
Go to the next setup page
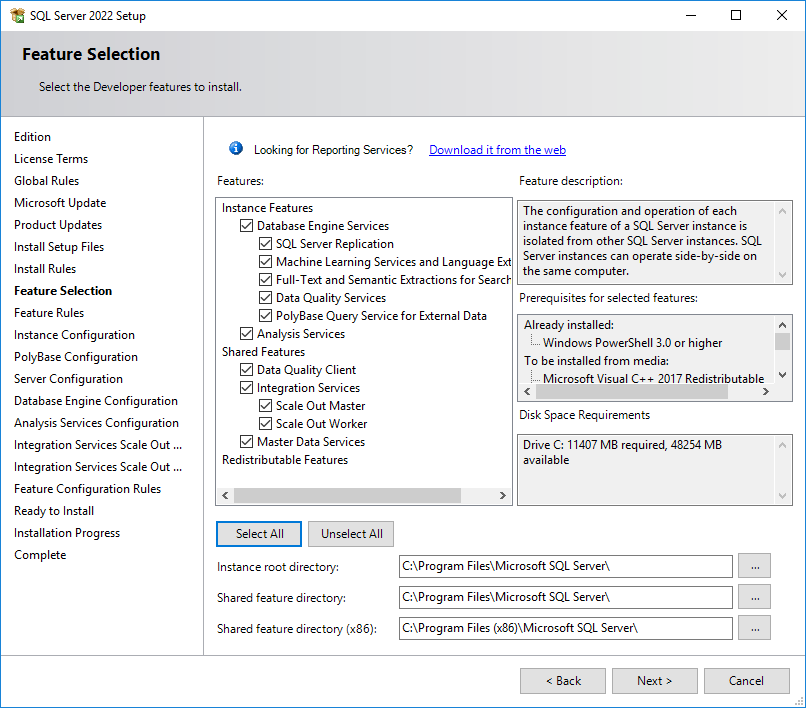(x=654, y=681)
